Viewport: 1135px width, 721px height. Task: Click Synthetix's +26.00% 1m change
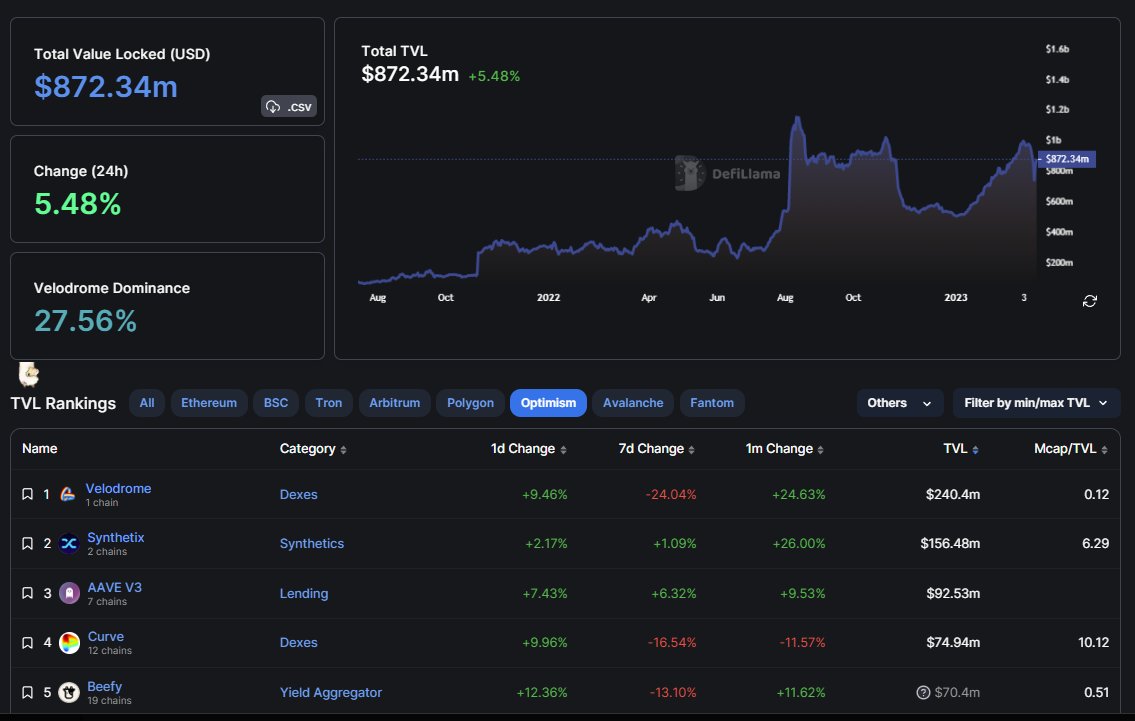[x=798, y=544]
